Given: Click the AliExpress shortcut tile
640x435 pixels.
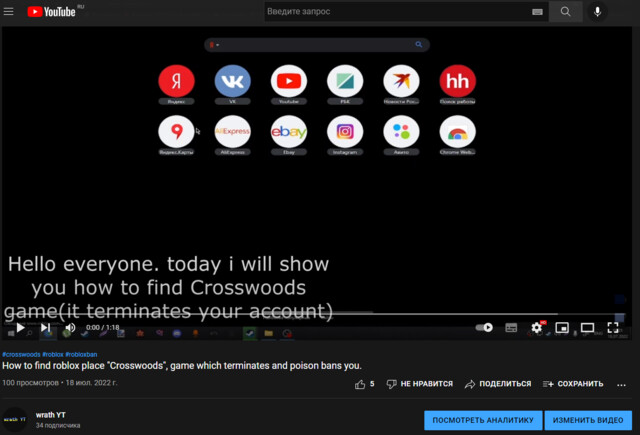Looking at the screenshot, I should tap(233, 135).
